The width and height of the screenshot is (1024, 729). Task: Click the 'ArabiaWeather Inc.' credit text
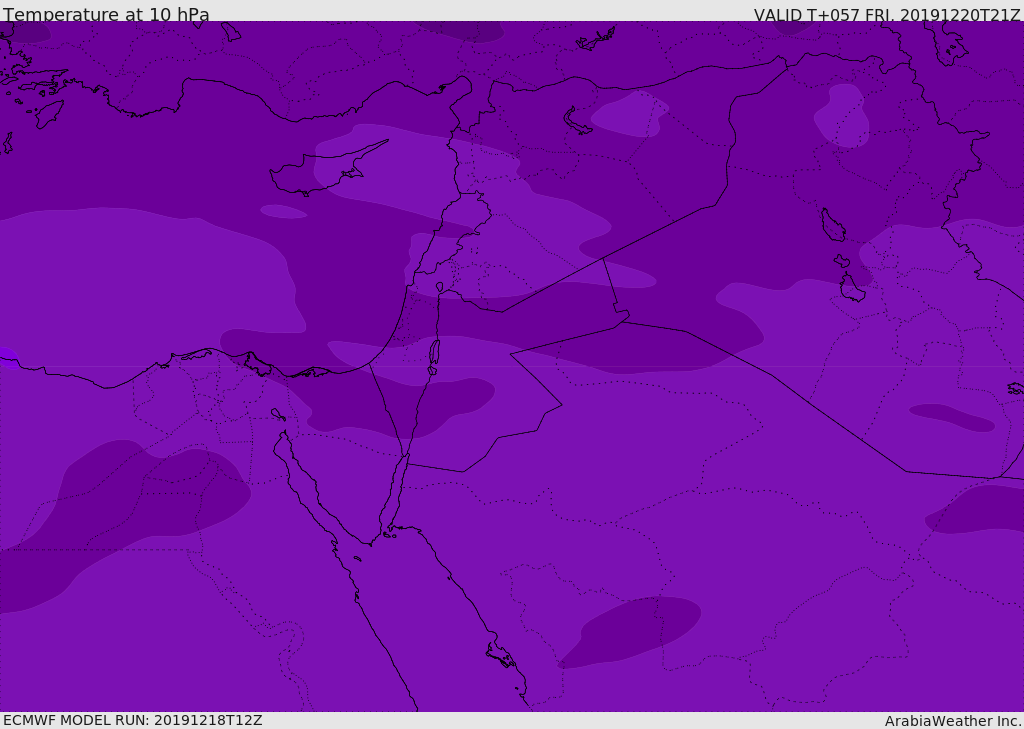click(x=953, y=721)
